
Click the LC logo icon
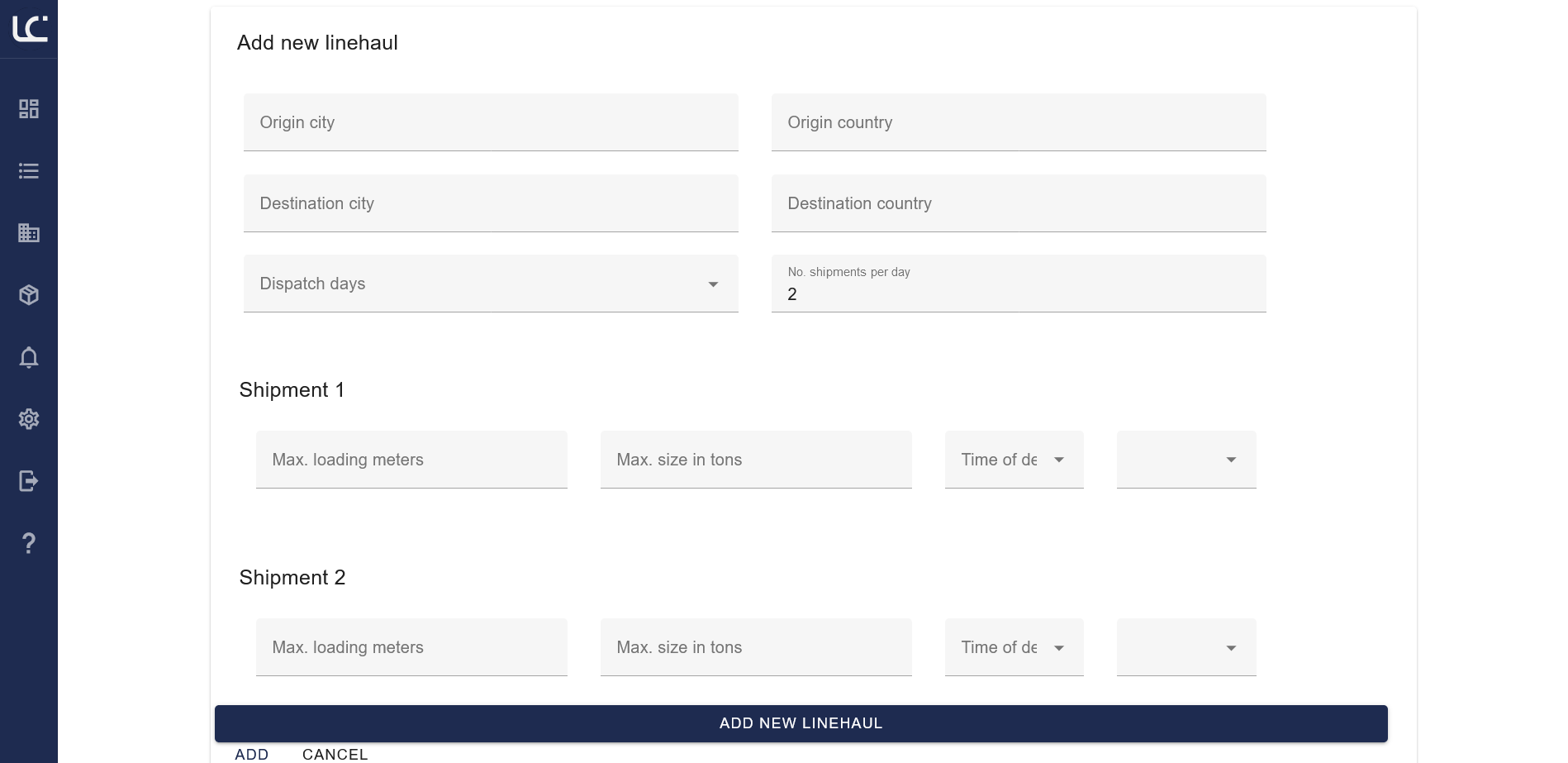(x=30, y=28)
